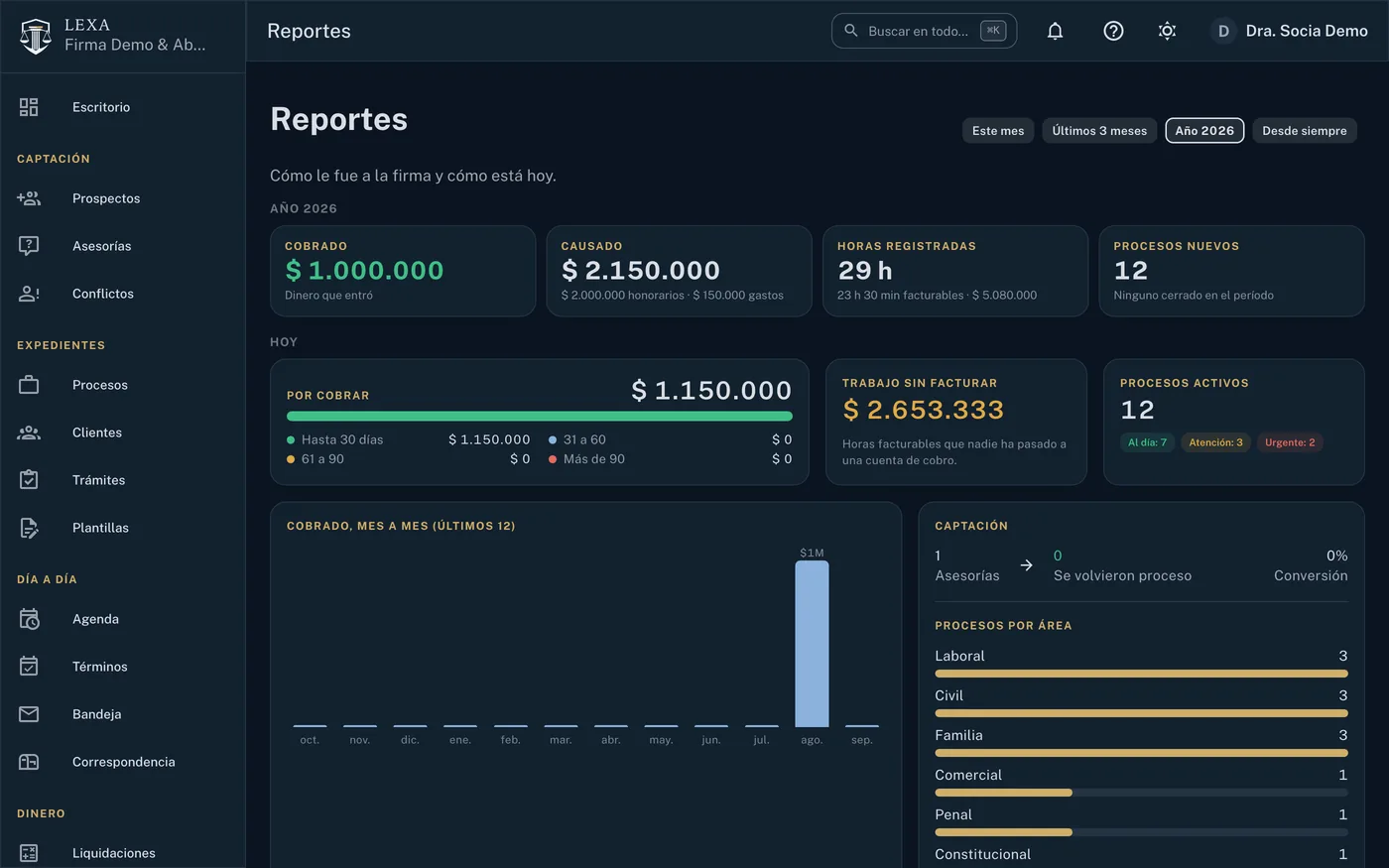Click the Urgente: 2 status badge

(1290, 442)
